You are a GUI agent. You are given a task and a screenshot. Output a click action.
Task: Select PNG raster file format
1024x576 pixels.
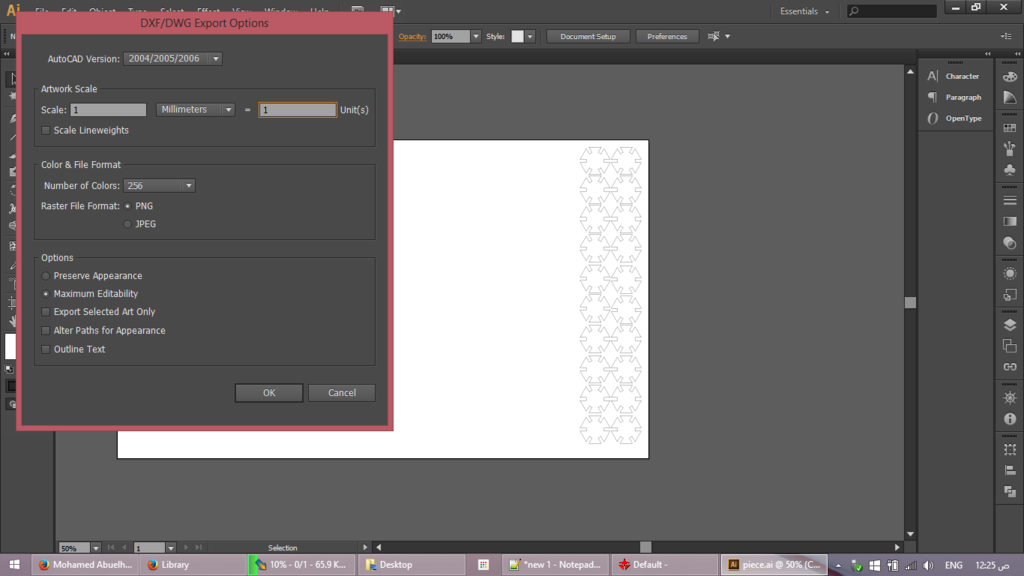point(127,206)
